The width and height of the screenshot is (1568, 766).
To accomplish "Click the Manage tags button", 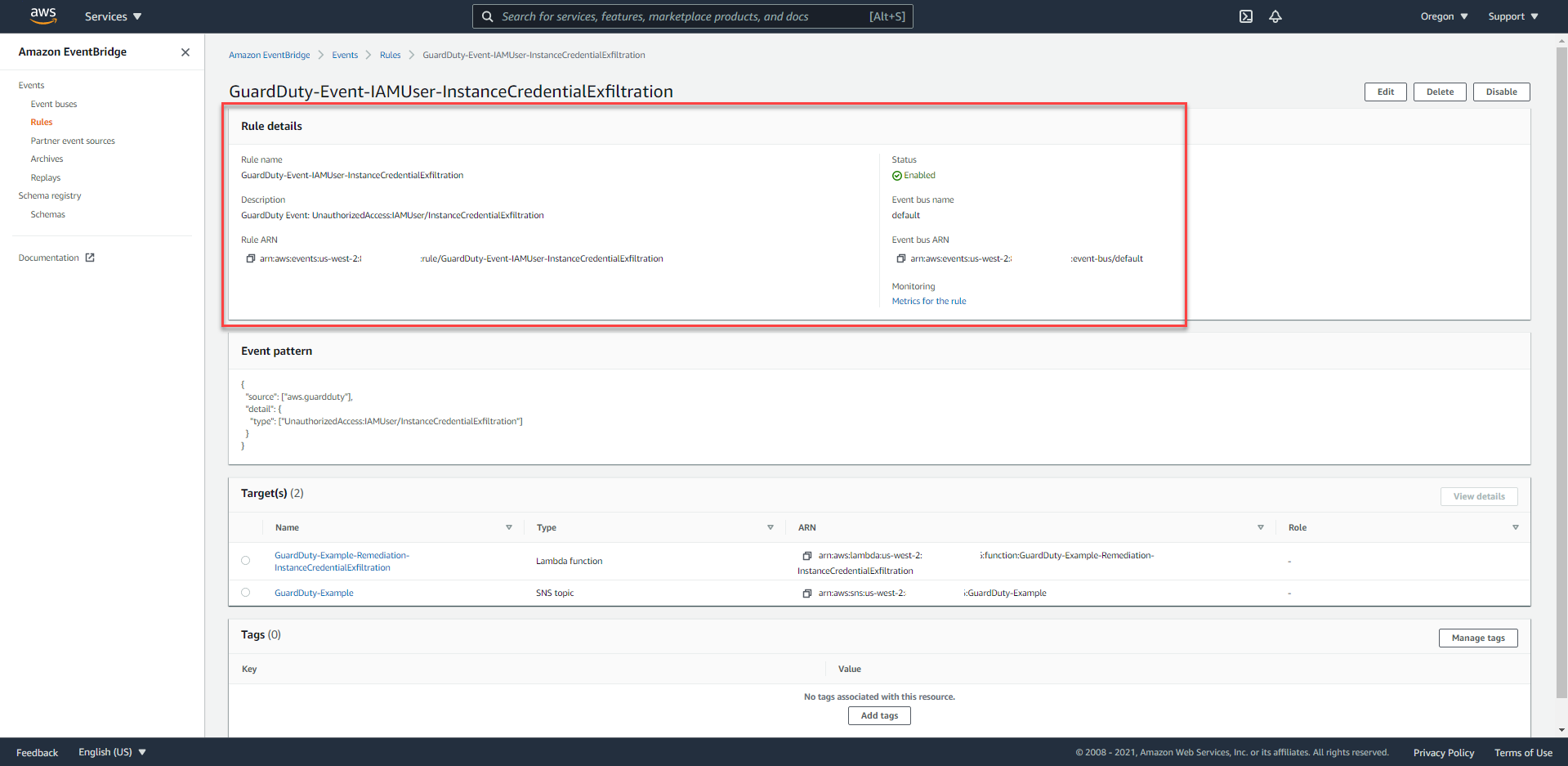I will click(1478, 638).
